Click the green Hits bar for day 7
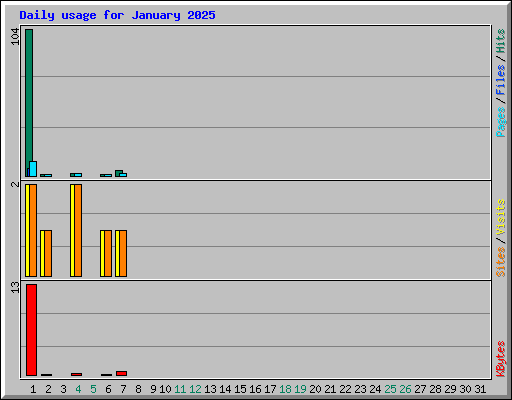 (x=119, y=172)
